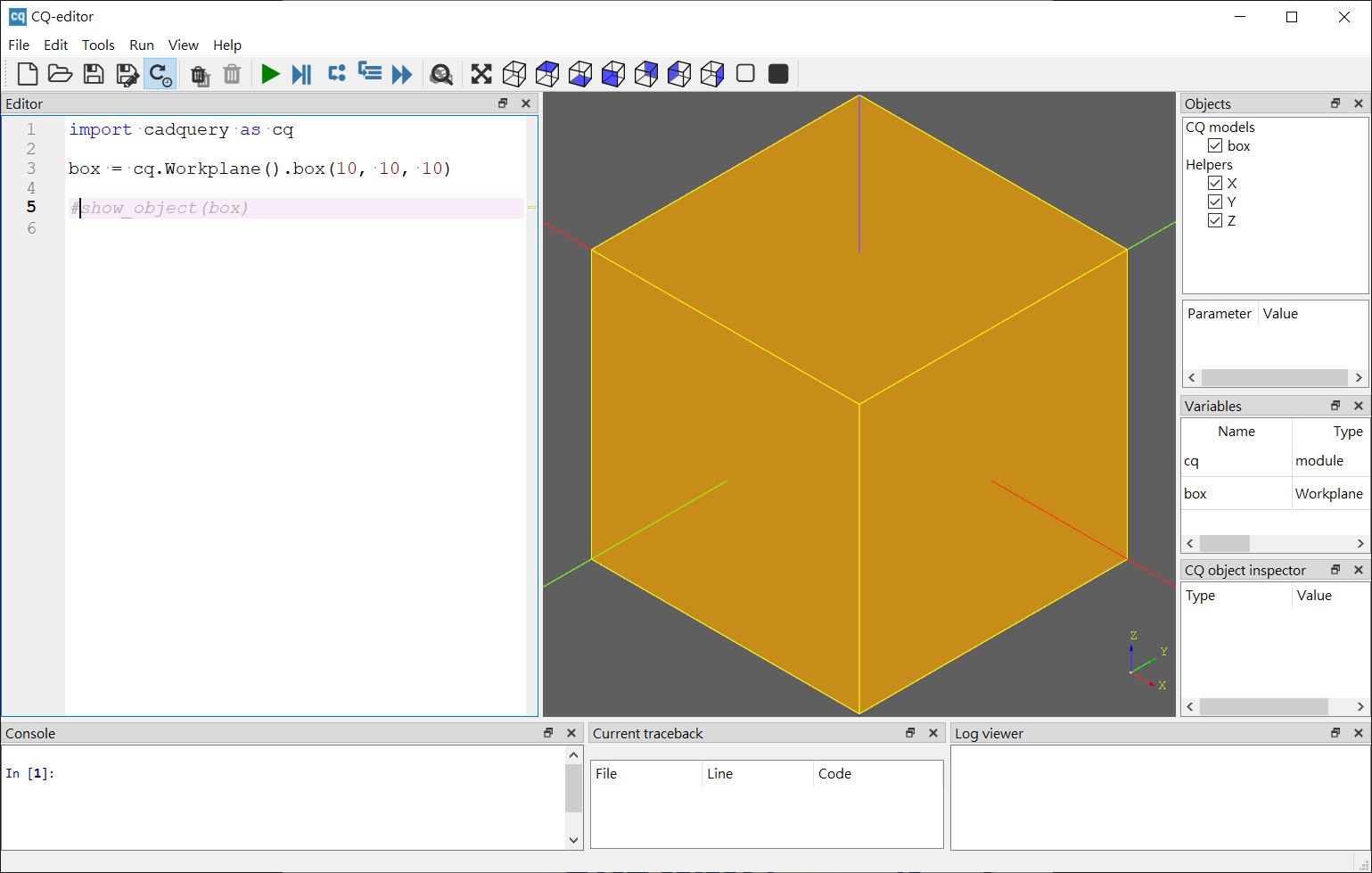The image size is (1372, 873).
Task: Close the Log viewer panel
Action: click(x=1359, y=733)
